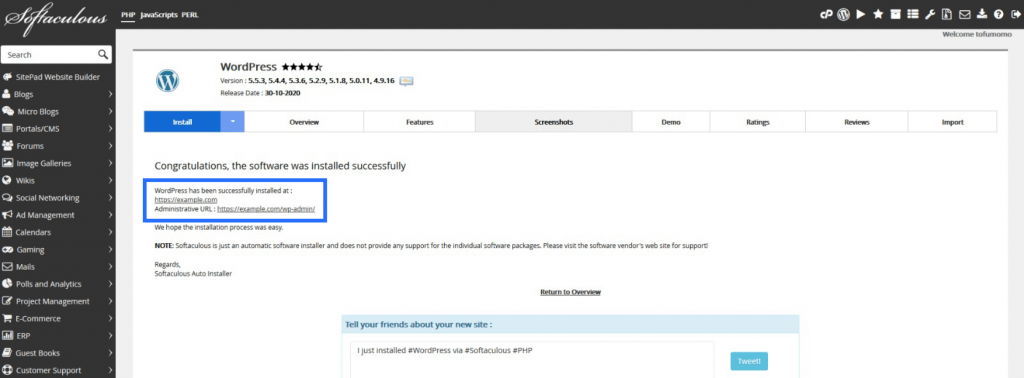
Task: Open the changelog icon next to versions
Action: (406, 81)
